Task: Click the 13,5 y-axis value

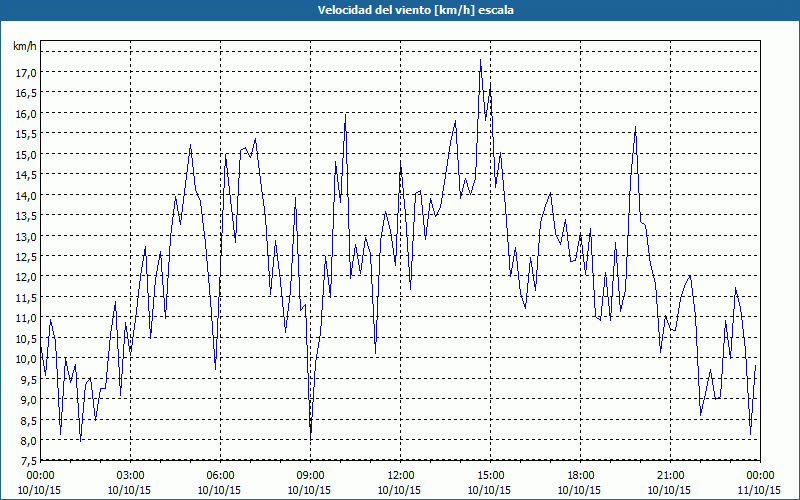Action: tap(26, 216)
